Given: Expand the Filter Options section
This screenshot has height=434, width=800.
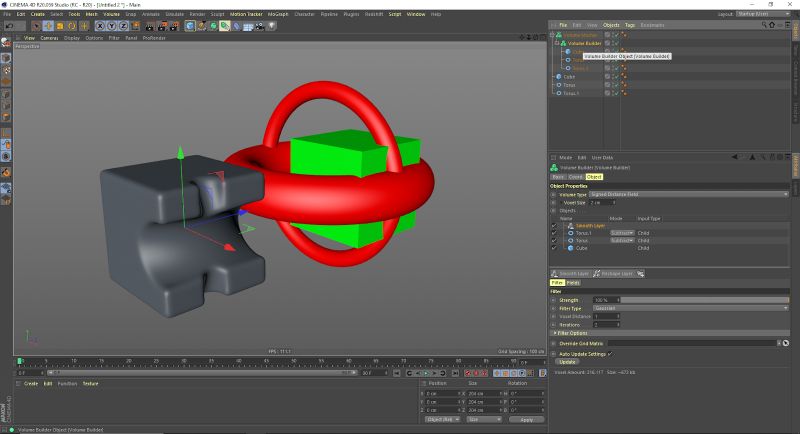Looking at the screenshot, I should (x=554, y=333).
